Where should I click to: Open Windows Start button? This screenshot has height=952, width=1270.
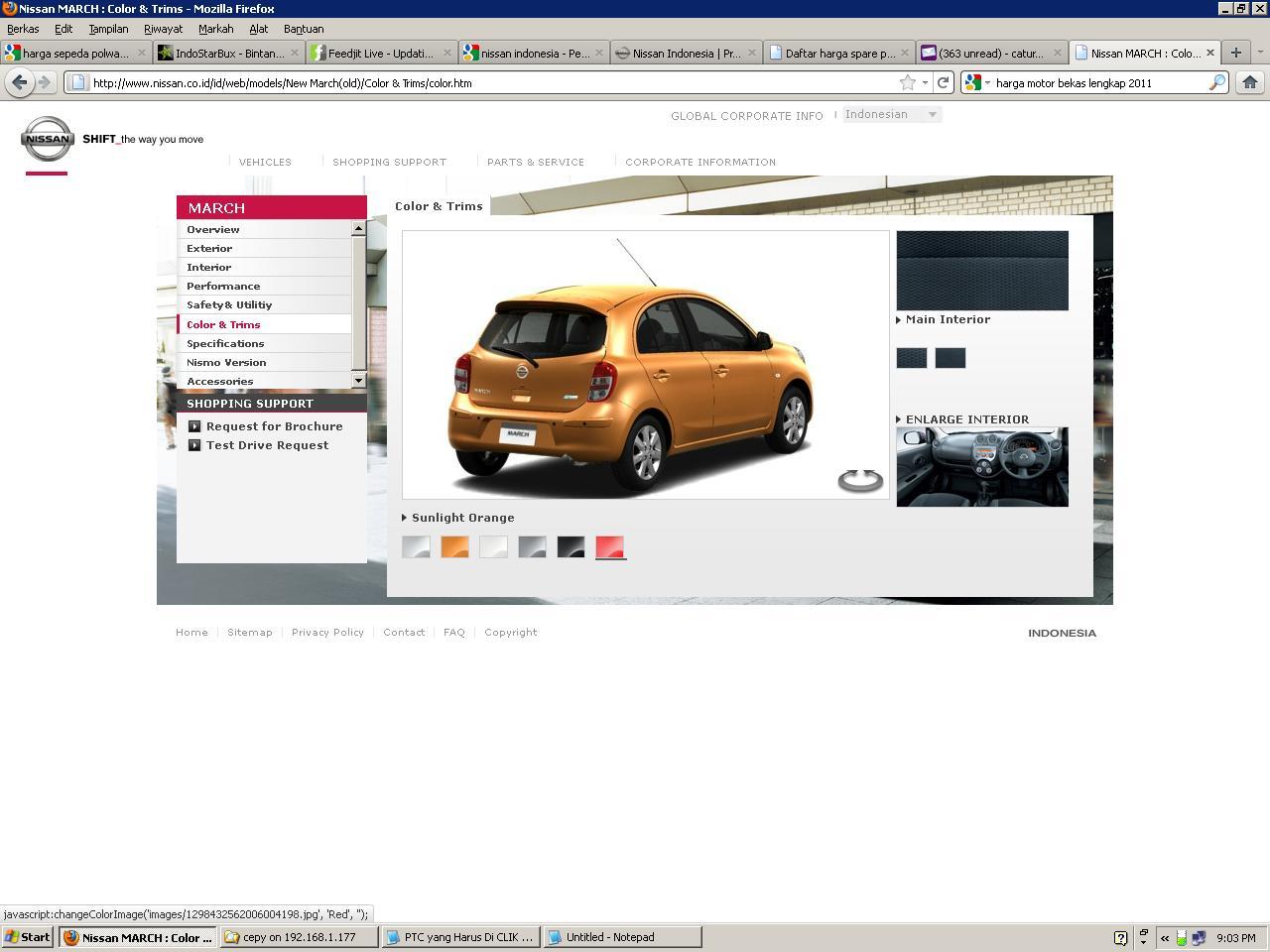(28, 937)
